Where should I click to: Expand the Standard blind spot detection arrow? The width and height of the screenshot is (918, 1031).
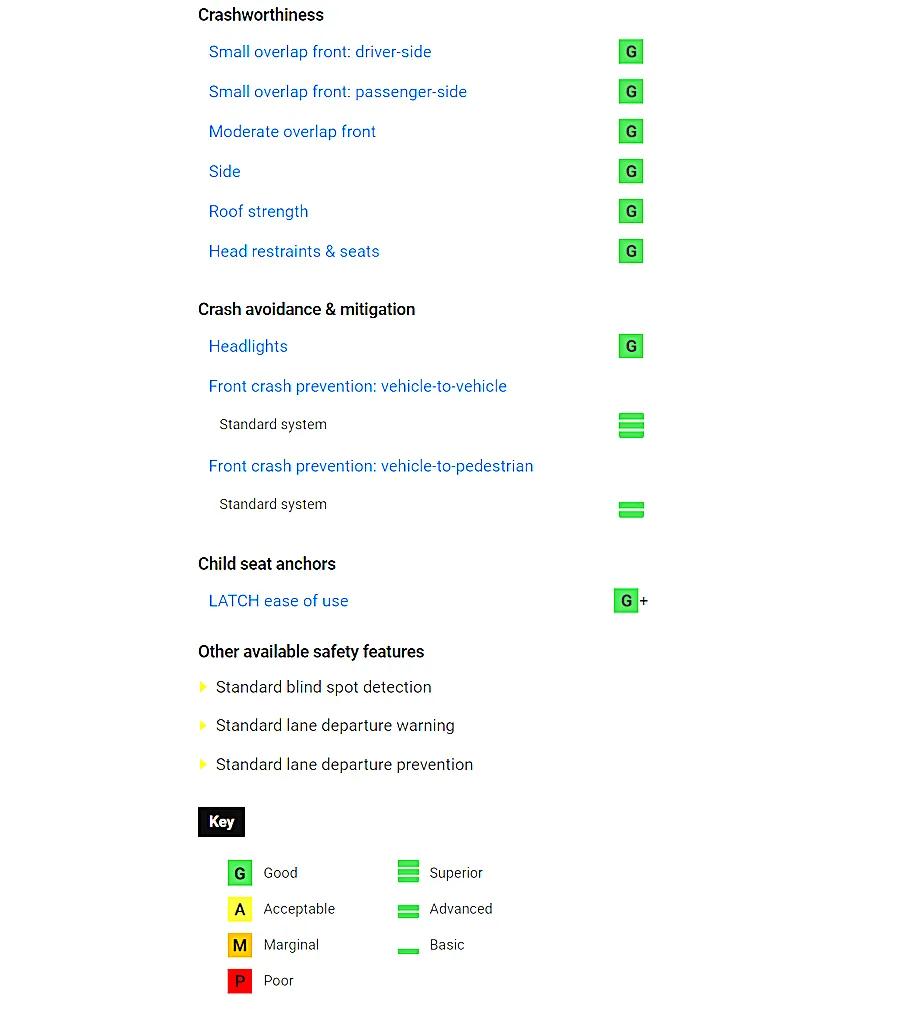click(x=203, y=687)
